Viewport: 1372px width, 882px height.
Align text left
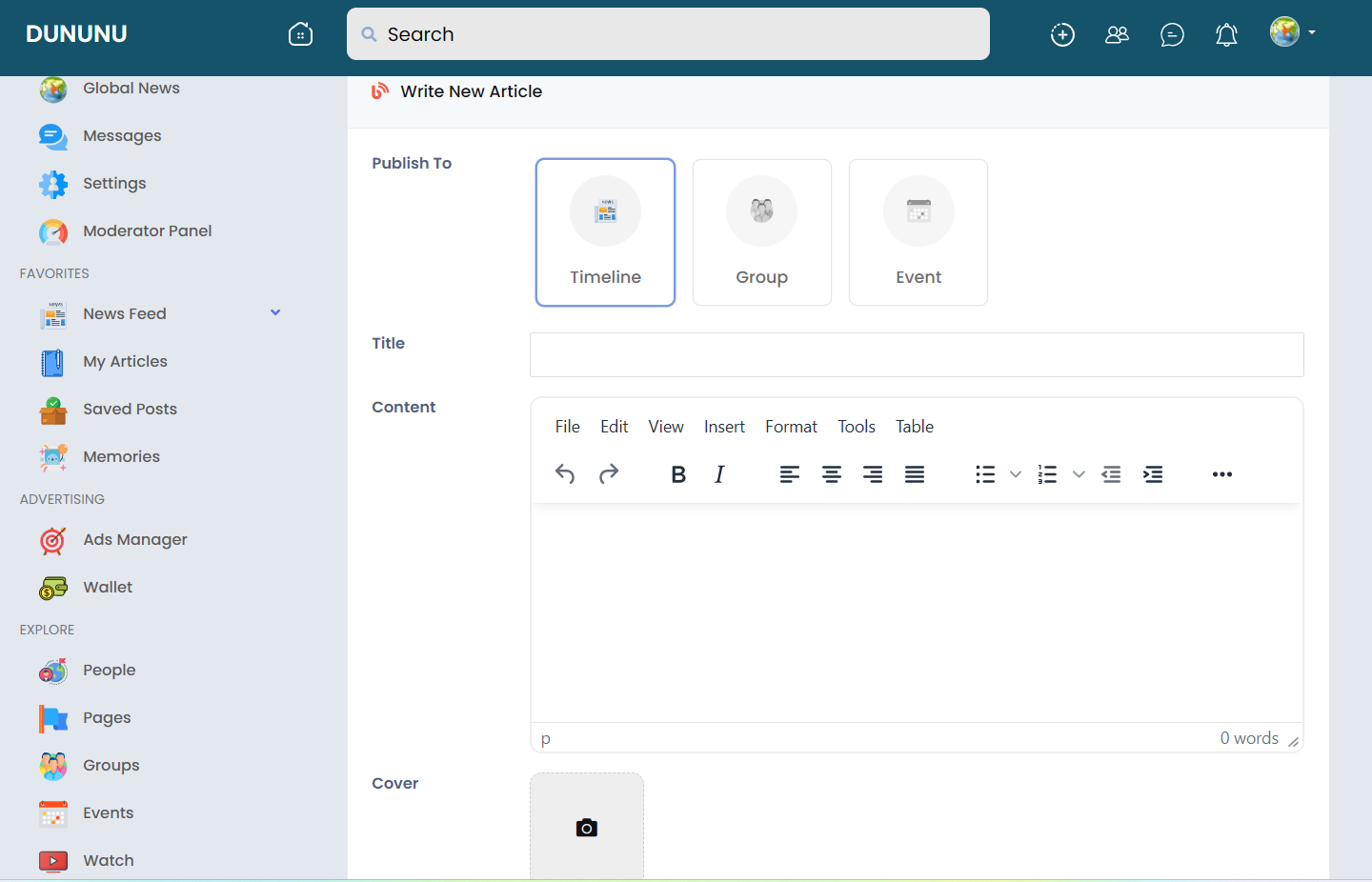(x=789, y=474)
